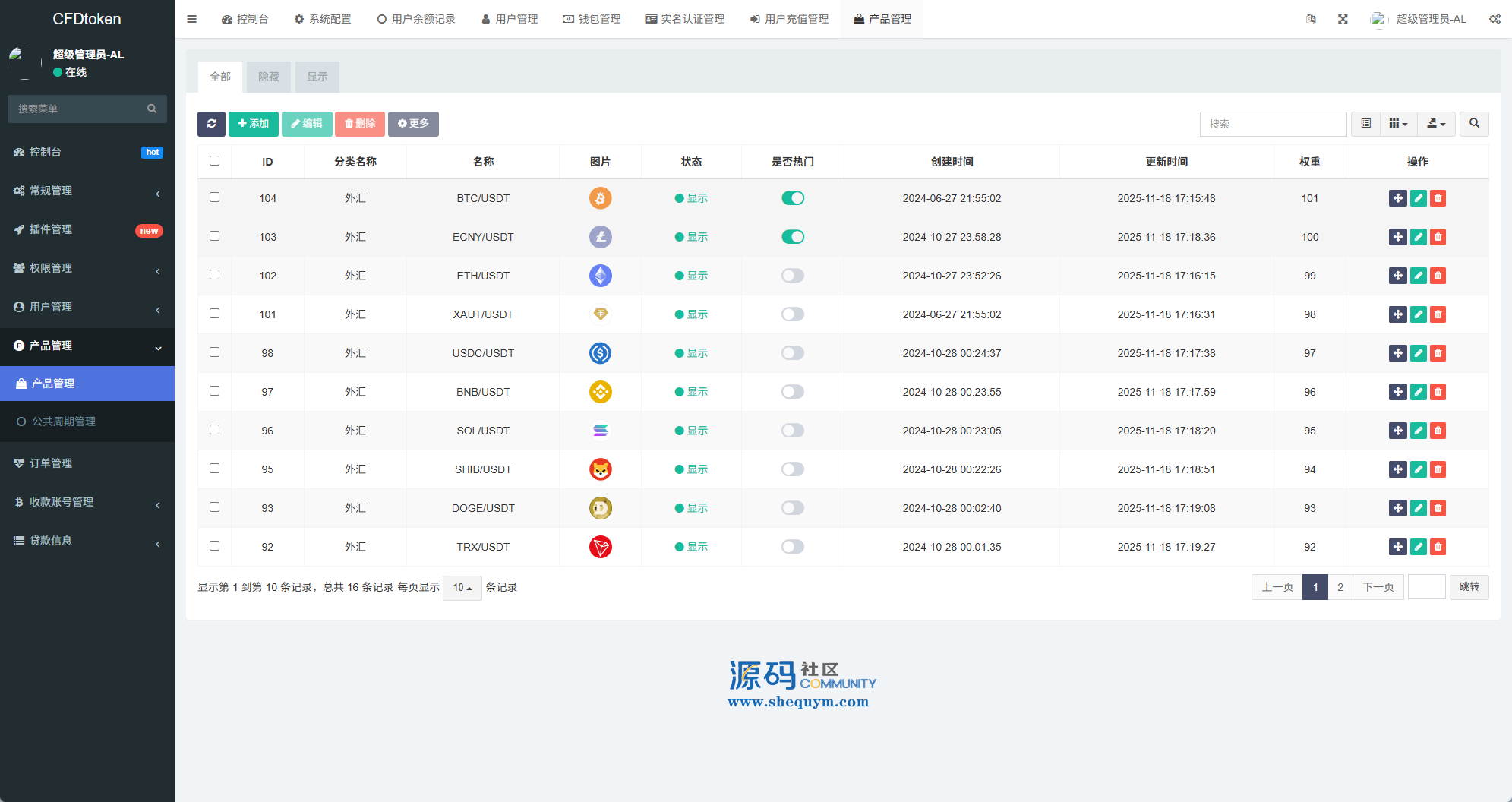Click drag-move icon for TRX/USDT row
Image resolution: width=1512 pixels, height=802 pixels.
coord(1397,547)
